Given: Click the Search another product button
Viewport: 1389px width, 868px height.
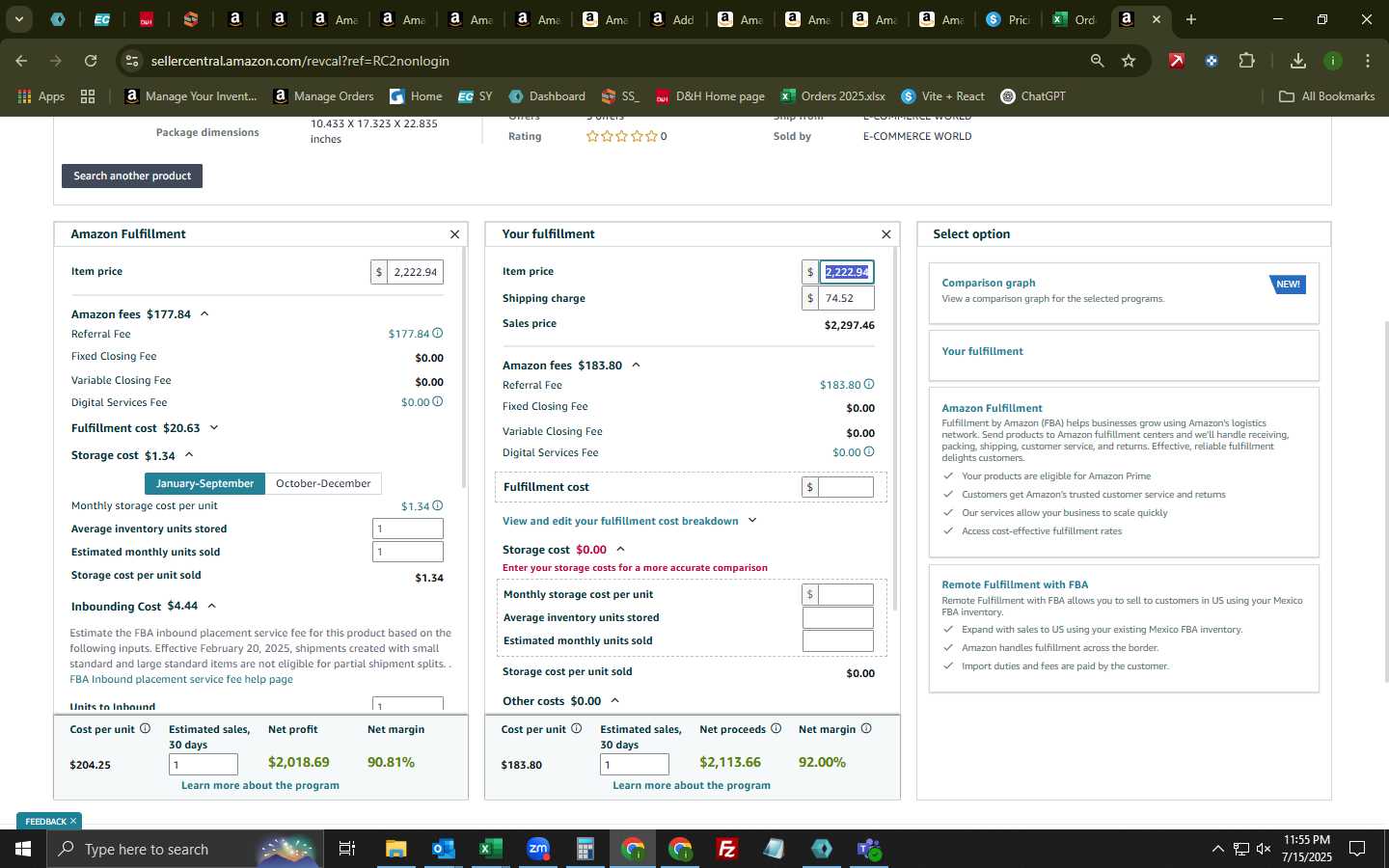Looking at the screenshot, I should (132, 176).
